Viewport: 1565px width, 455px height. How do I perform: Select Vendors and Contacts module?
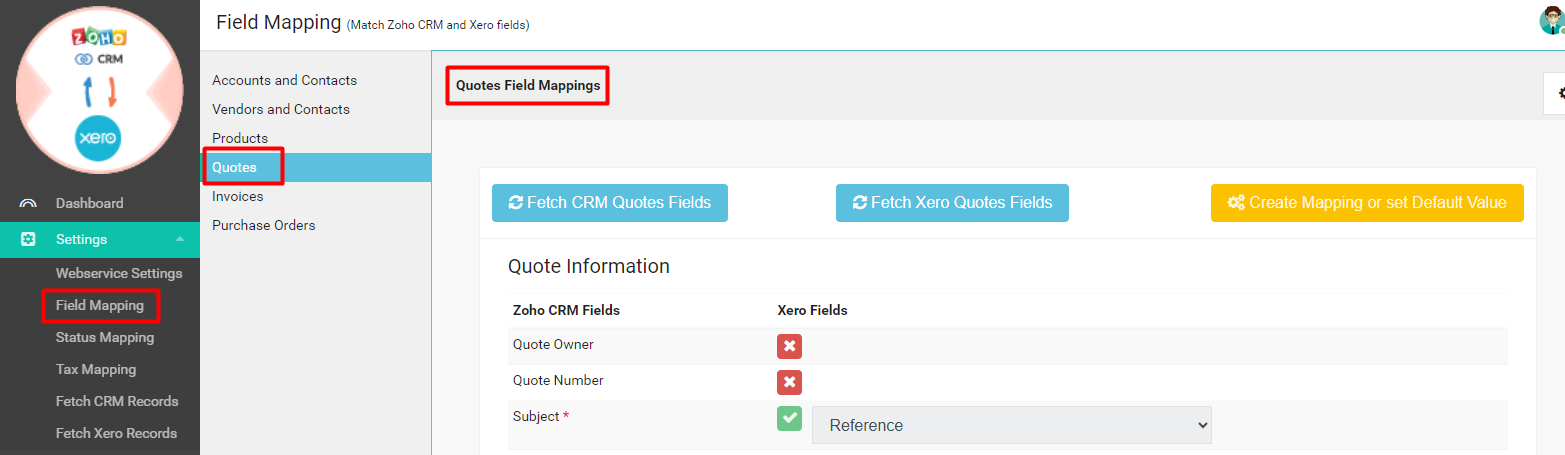pos(281,109)
